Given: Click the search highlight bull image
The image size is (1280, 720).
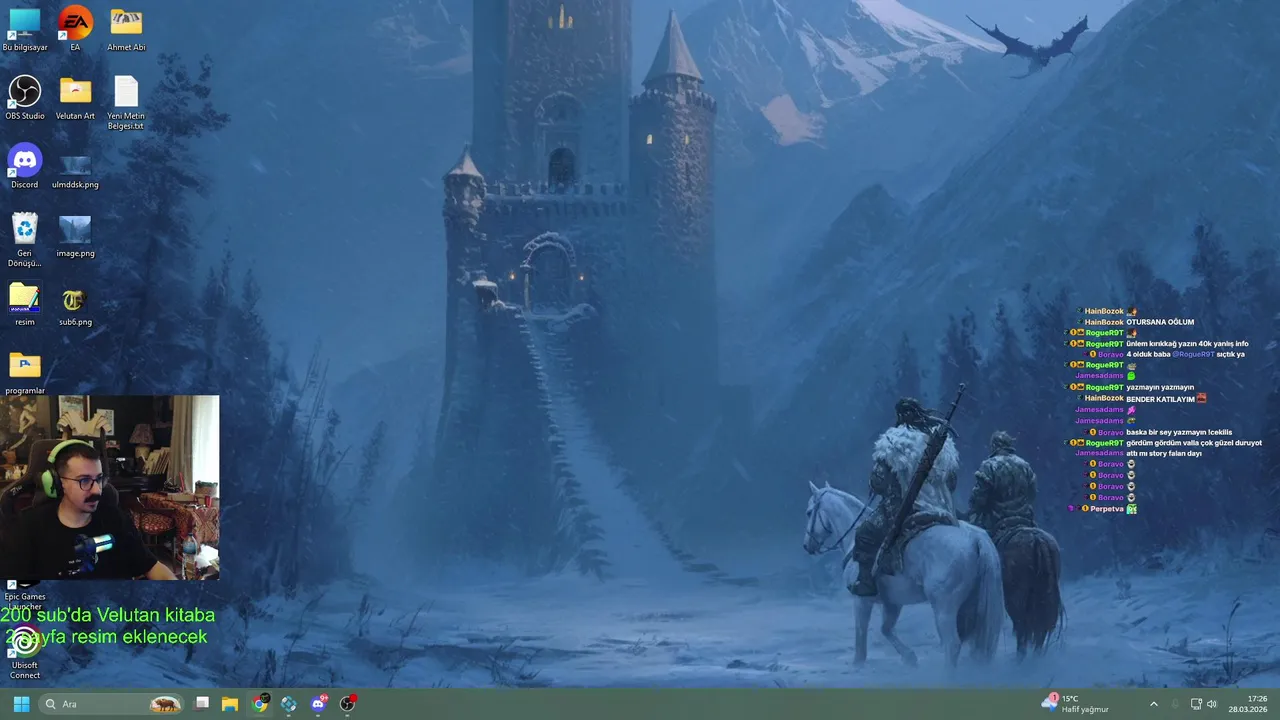Looking at the screenshot, I should (x=165, y=704).
